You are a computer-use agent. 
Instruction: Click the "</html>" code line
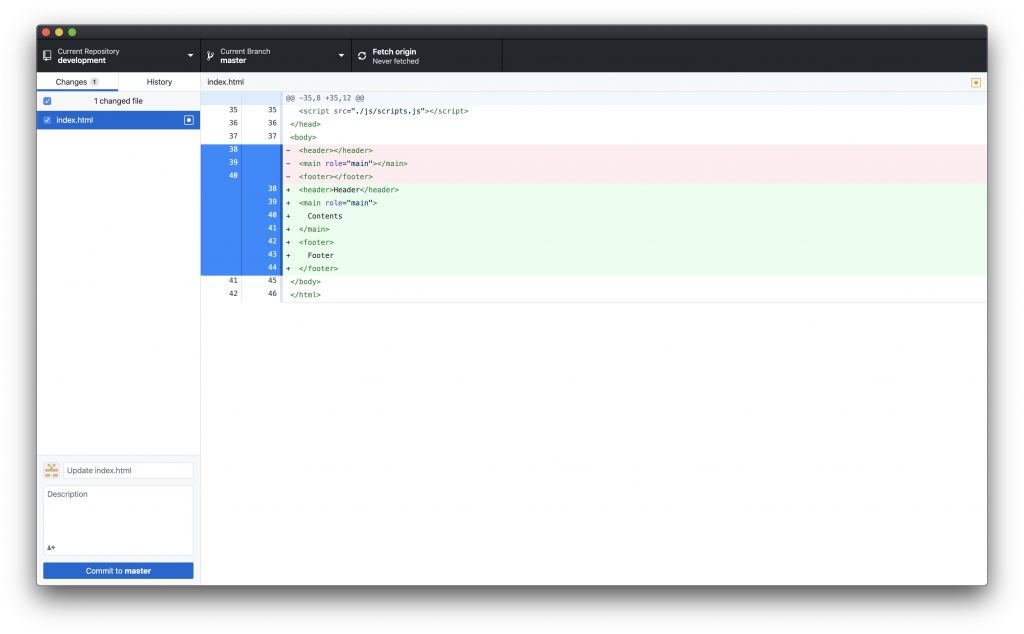[306, 294]
